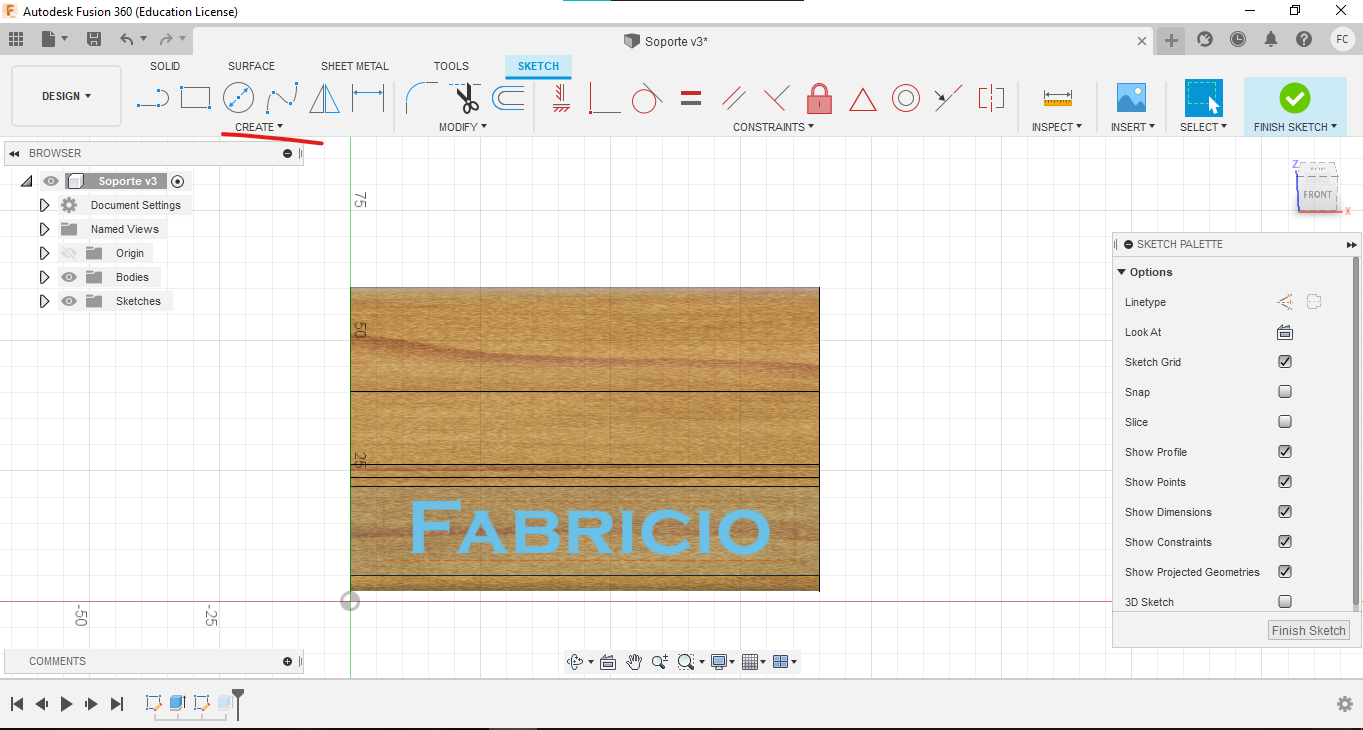Play the timeline

[66, 704]
